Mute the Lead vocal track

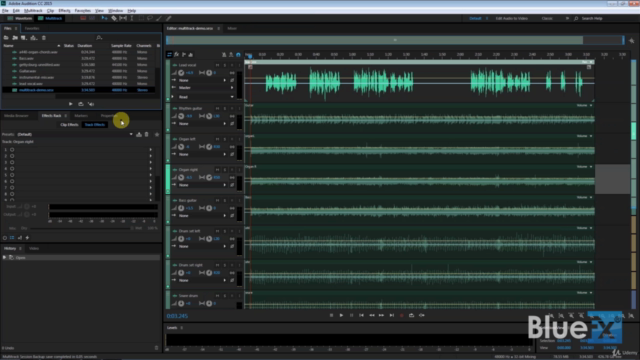[218, 65]
